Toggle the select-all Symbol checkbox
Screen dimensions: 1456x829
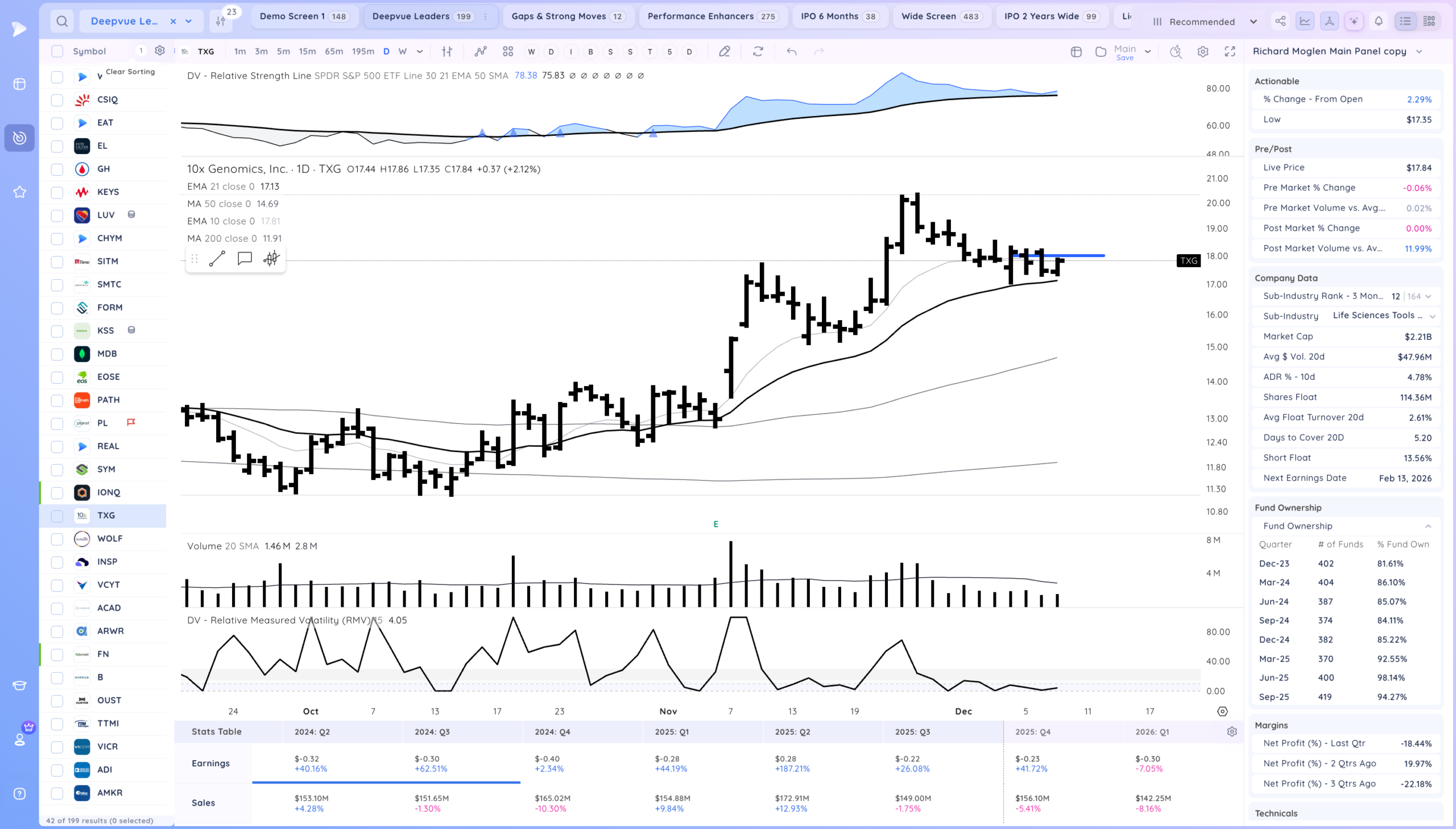coord(57,51)
